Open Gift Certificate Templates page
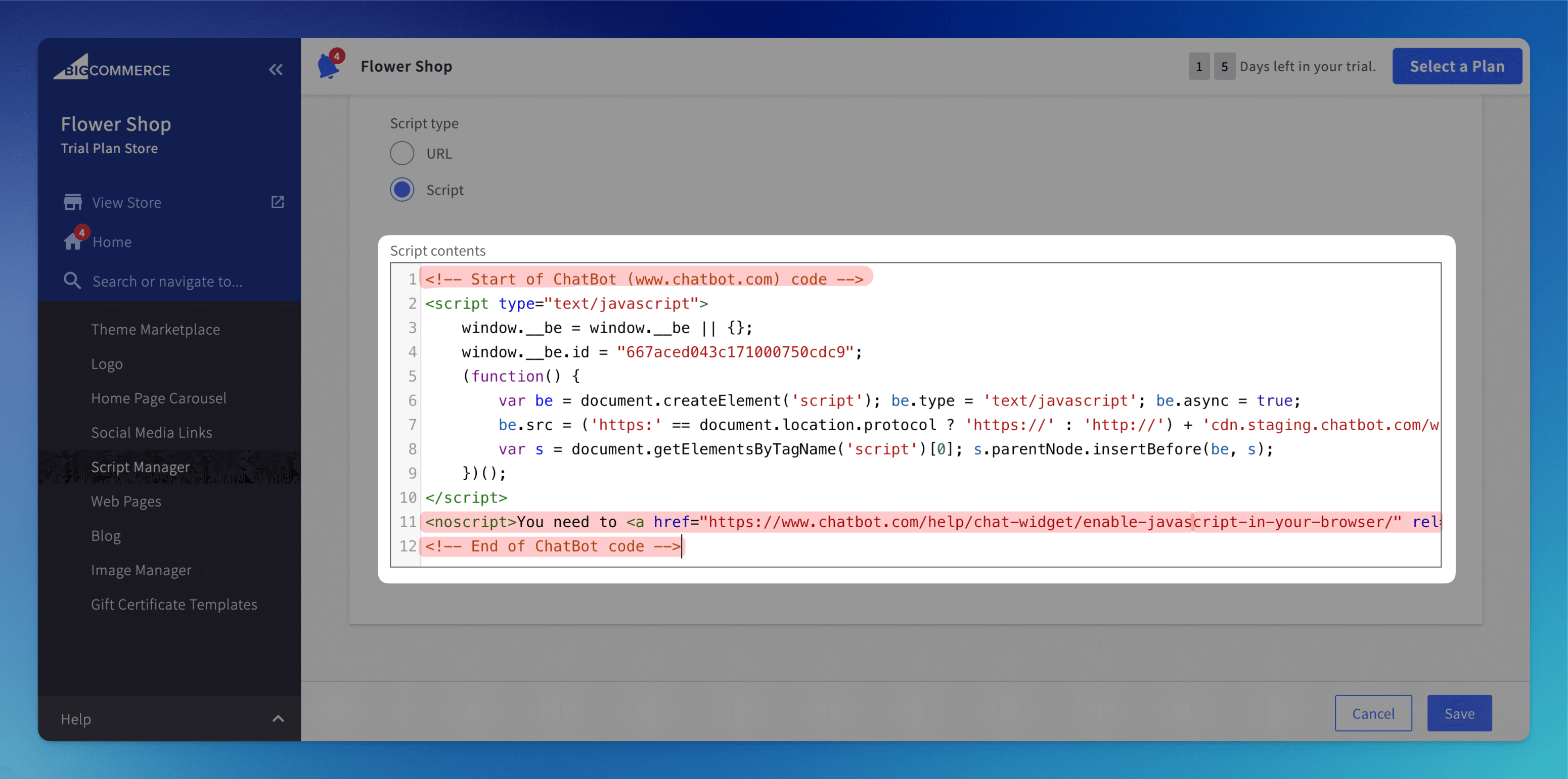 point(173,604)
